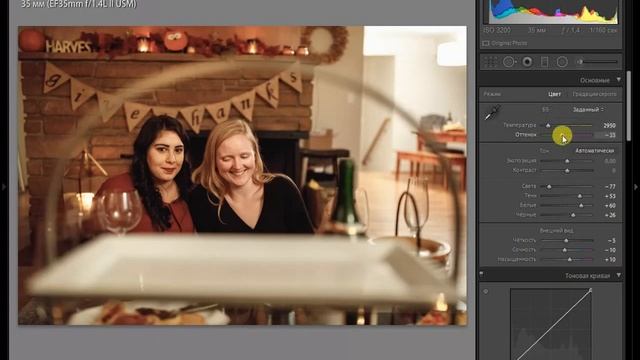This screenshot has height=360, width=640.
Task: Click the Температура slider handle
Action: click(x=548, y=125)
